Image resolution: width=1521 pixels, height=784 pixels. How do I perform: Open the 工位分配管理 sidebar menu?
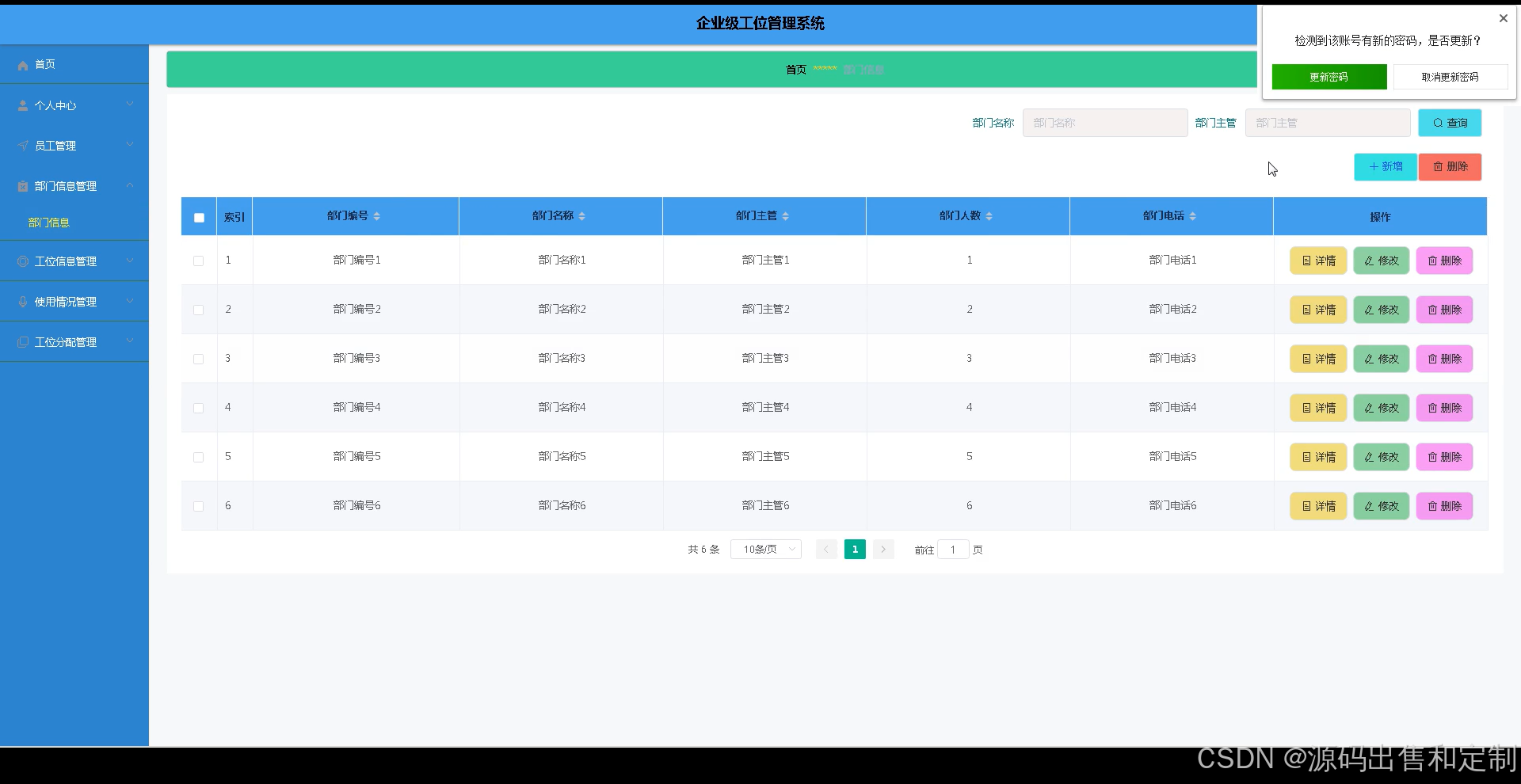74,342
